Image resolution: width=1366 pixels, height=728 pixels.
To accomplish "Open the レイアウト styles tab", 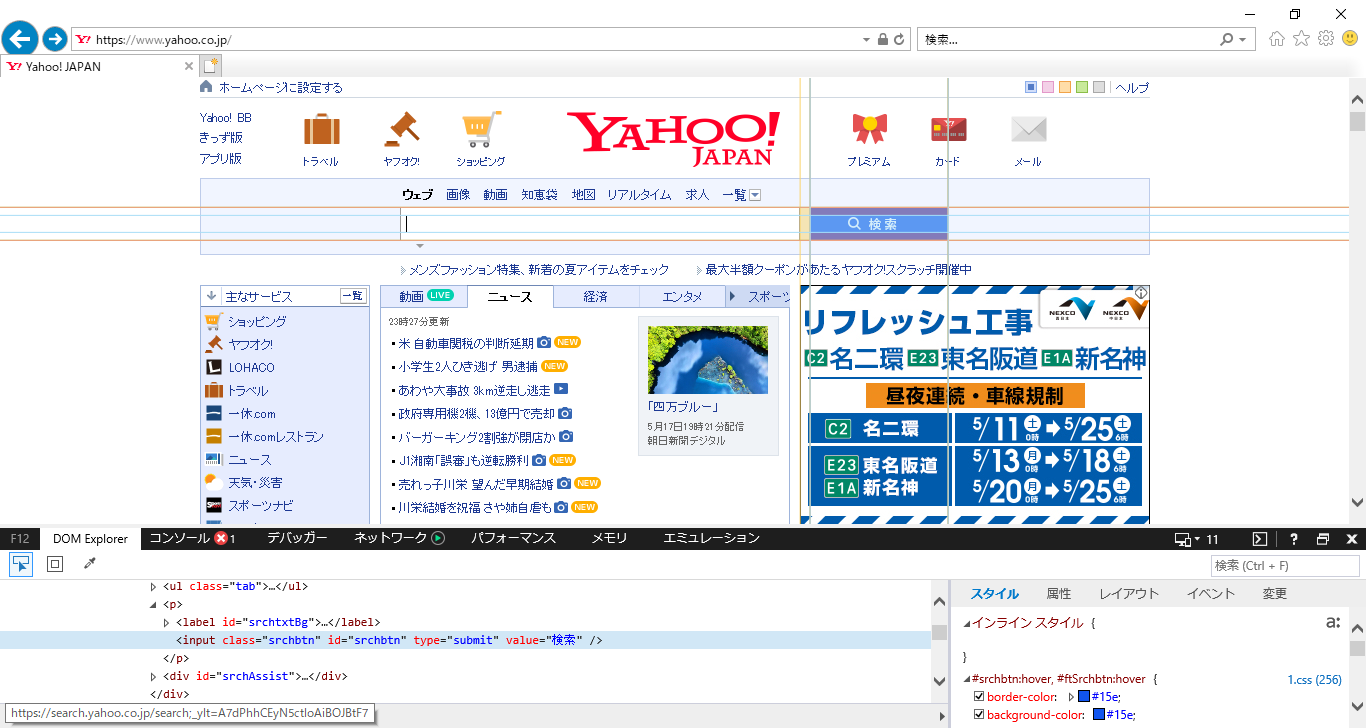I will pyautogui.click(x=1128, y=593).
